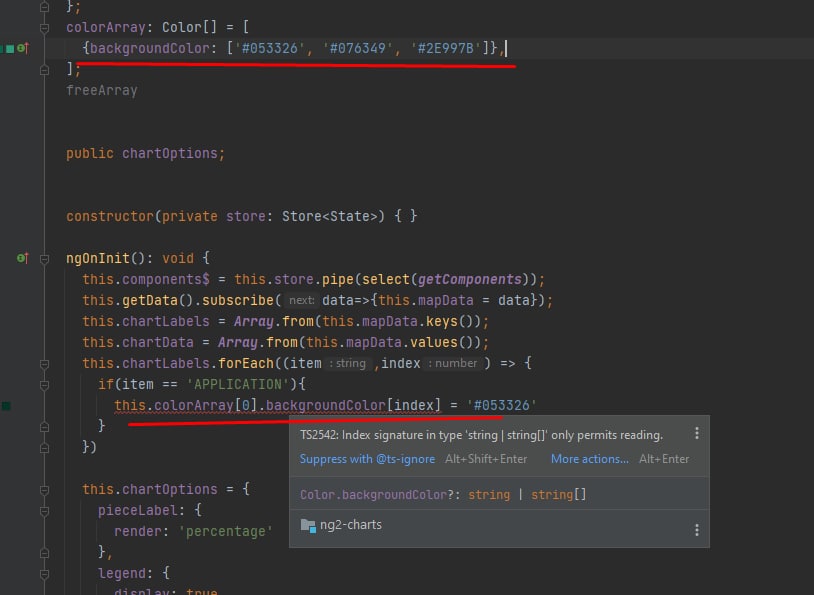Image resolution: width=814 pixels, height=595 pixels.
Task: Collapse the pieceLabel object
Action: pos(45,511)
